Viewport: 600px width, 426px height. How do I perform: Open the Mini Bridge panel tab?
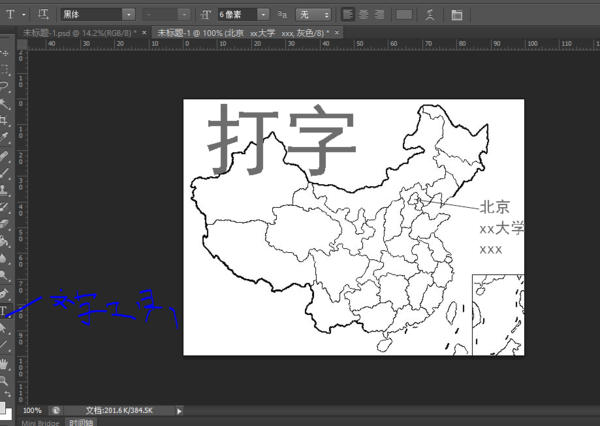point(40,423)
